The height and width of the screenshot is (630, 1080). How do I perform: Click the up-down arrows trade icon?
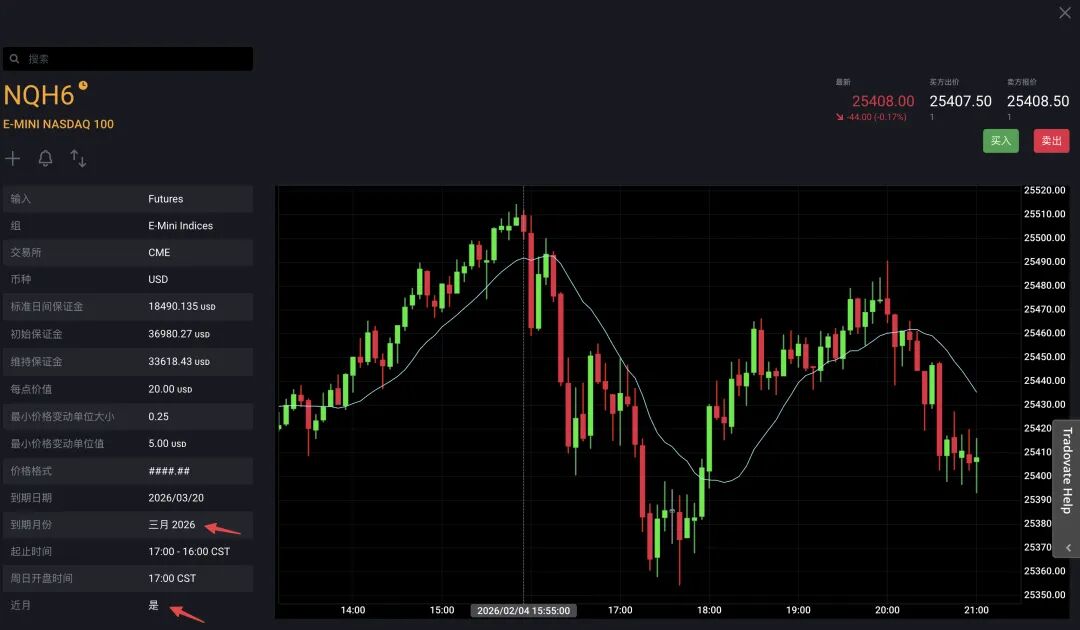tap(78, 159)
